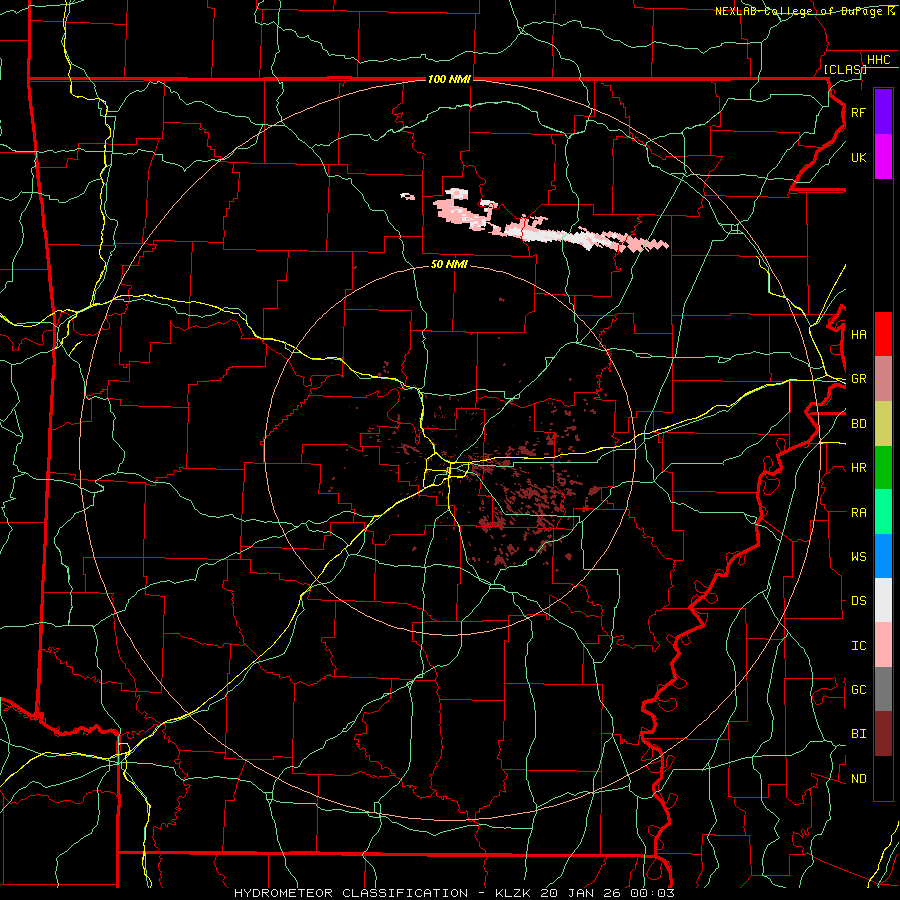The width and height of the screenshot is (900, 900).
Task: Select the red HA legend color swatch
Action: 883,334
